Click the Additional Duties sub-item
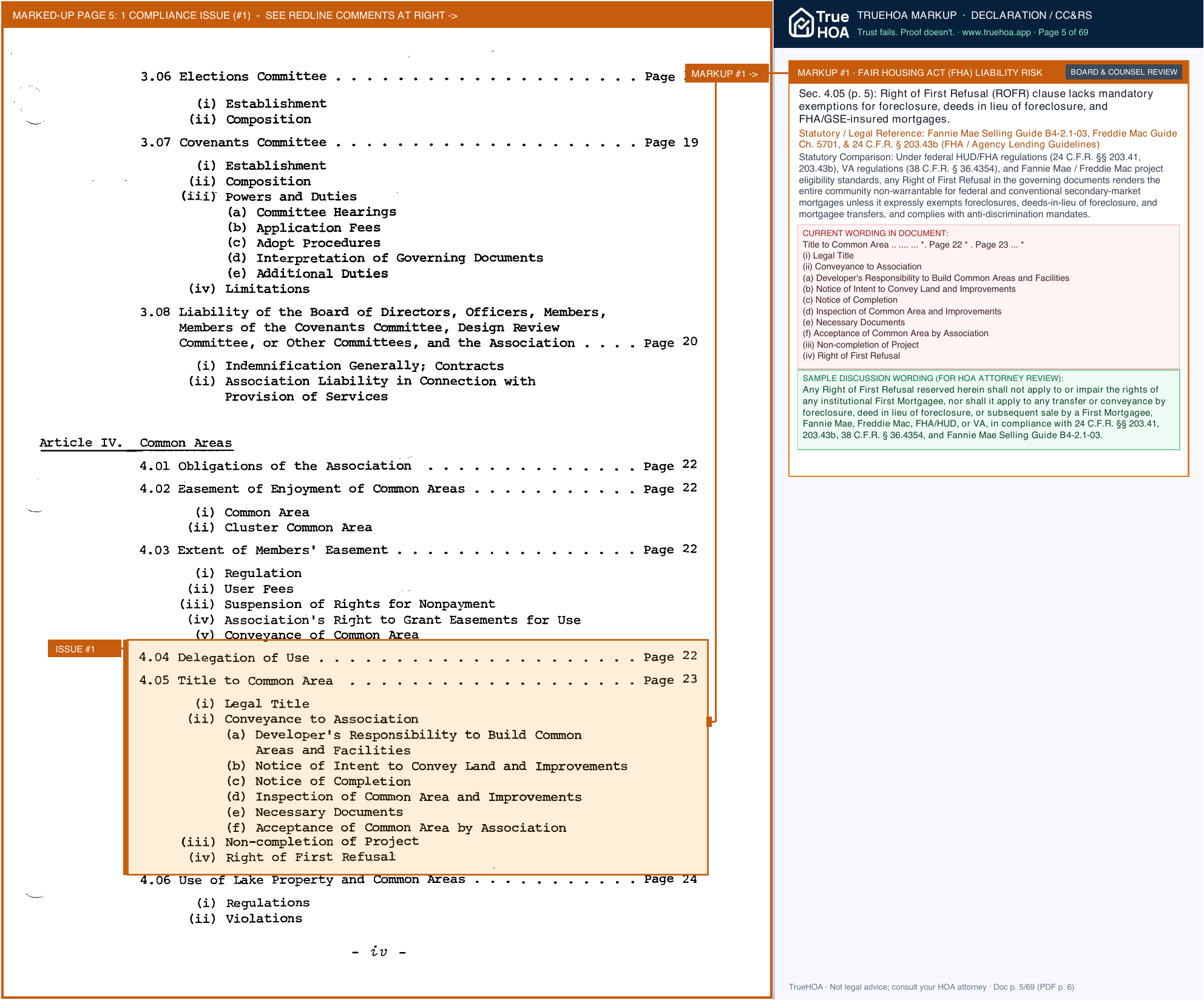The height and width of the screenshot is (1000, 1204). 307,274
